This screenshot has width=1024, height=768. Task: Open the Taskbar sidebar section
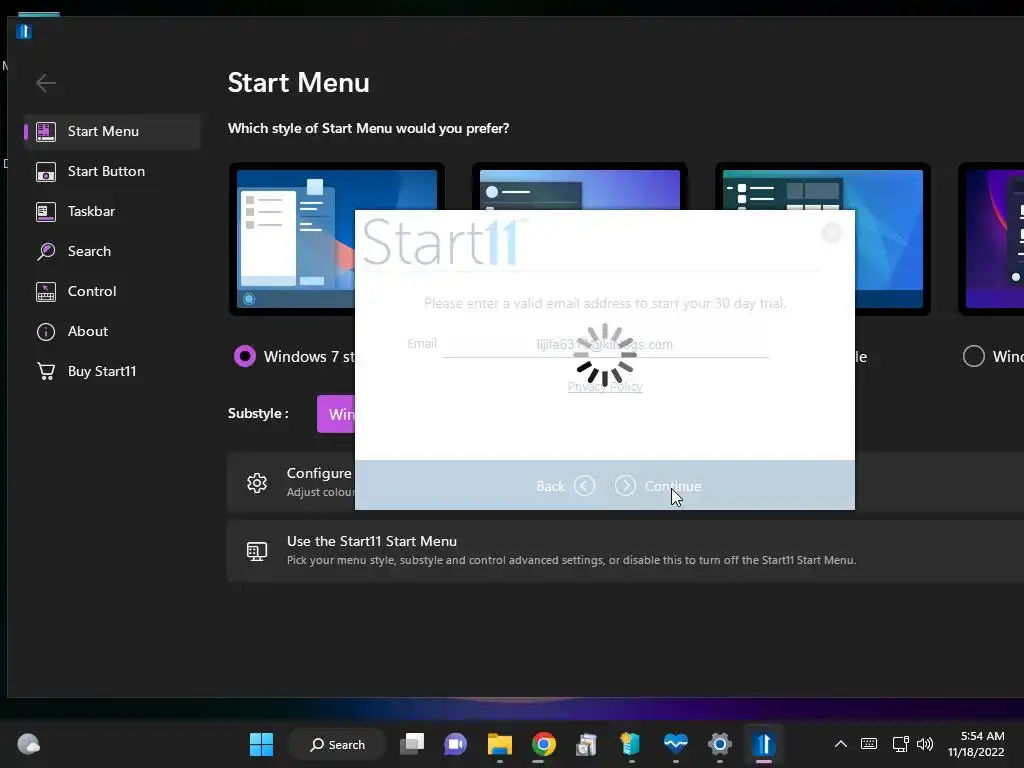(x=112, y=211)
